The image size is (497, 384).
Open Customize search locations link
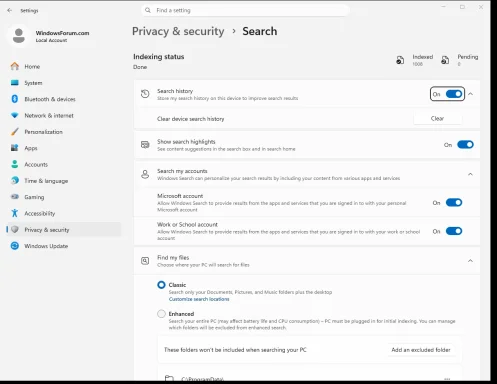(x=199, y=299)
